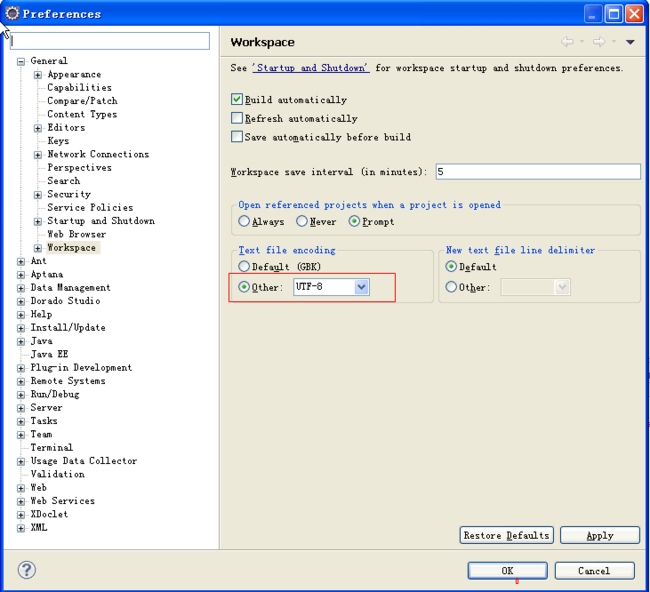Viewport: 650px width, 592px height.
Task: Click the forward navigation arrow
Action: click(x=599, y=42)
